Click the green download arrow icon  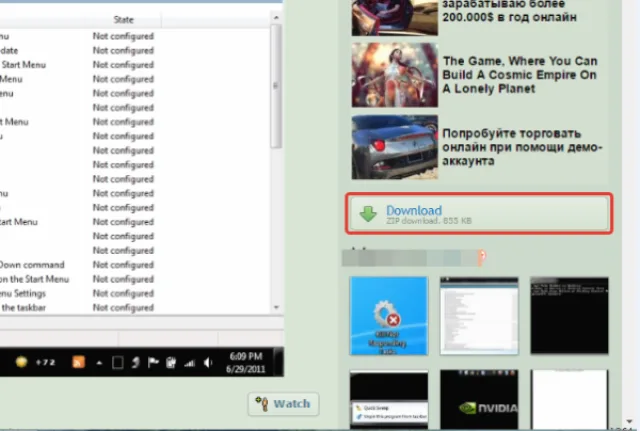(368, 214)
